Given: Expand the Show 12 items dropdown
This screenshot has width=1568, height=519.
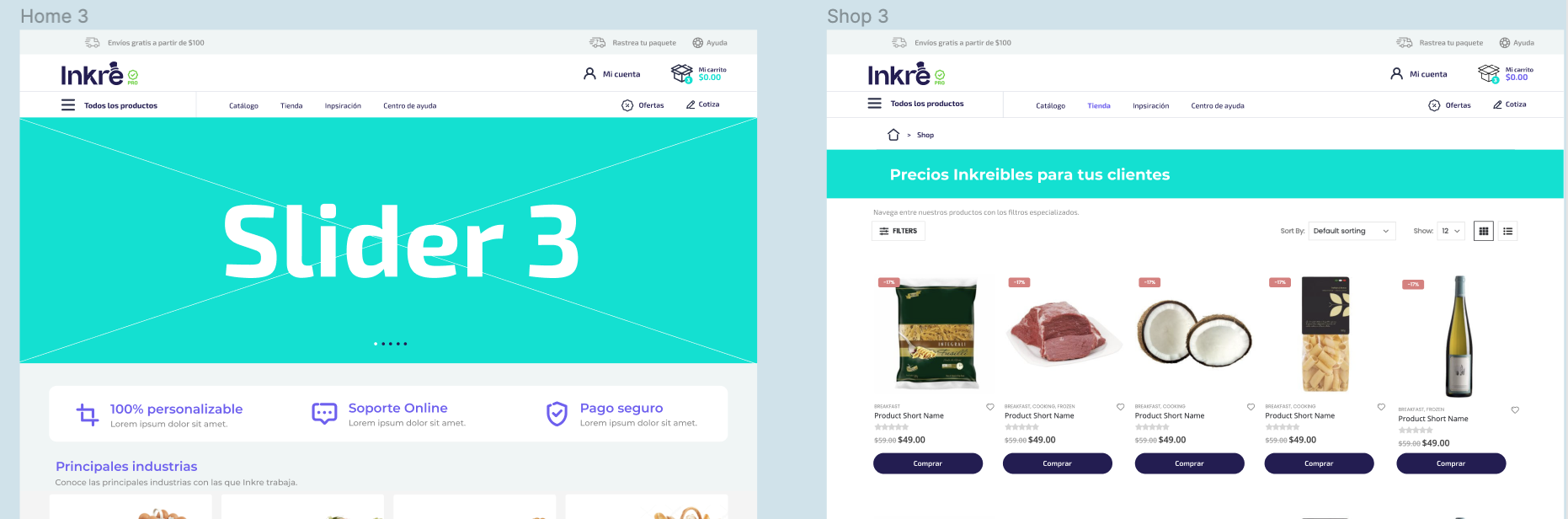Looking at the screenshot, I should tap(1451, 231).
